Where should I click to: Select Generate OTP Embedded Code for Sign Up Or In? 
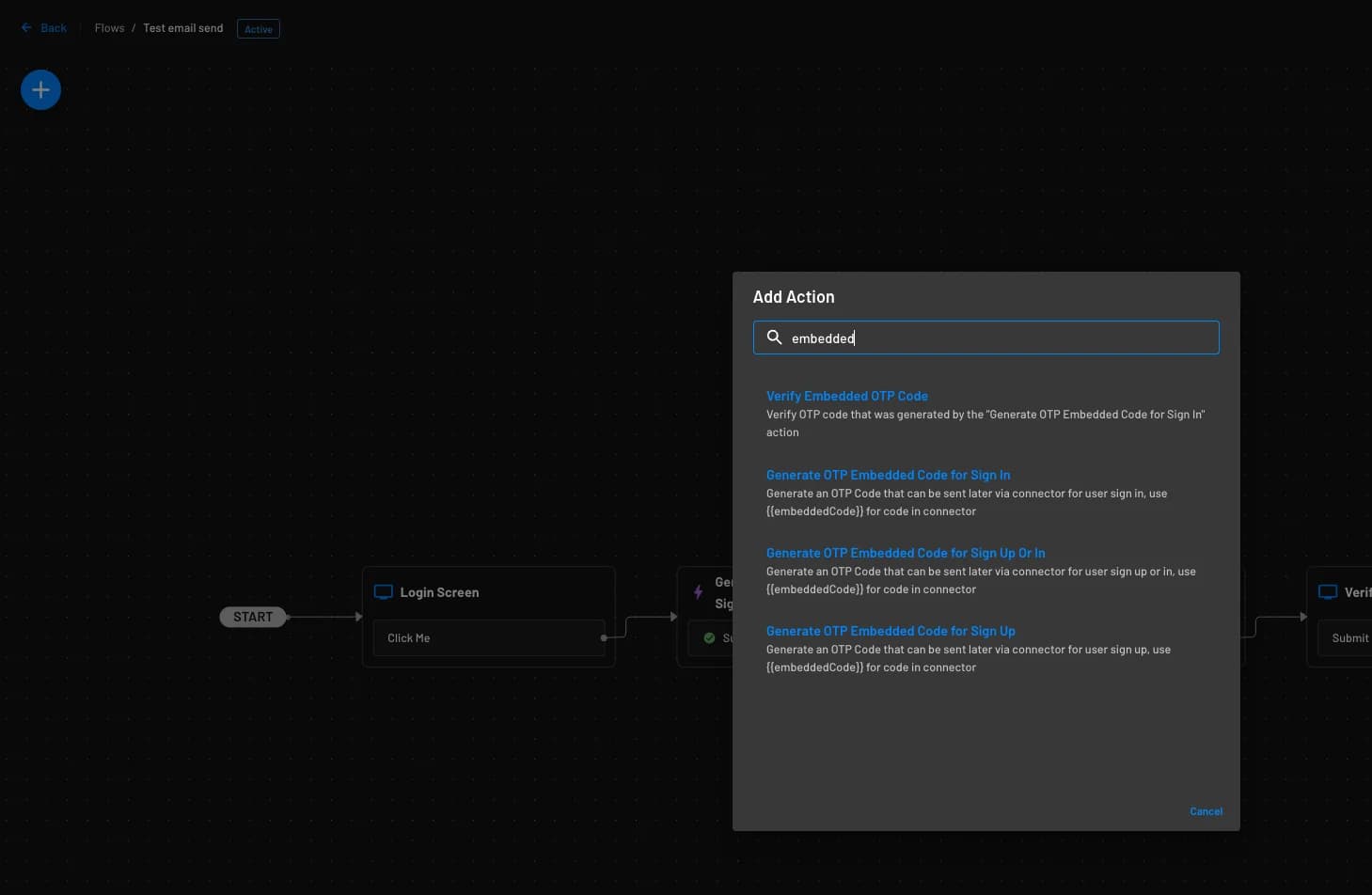coord(906,553)
